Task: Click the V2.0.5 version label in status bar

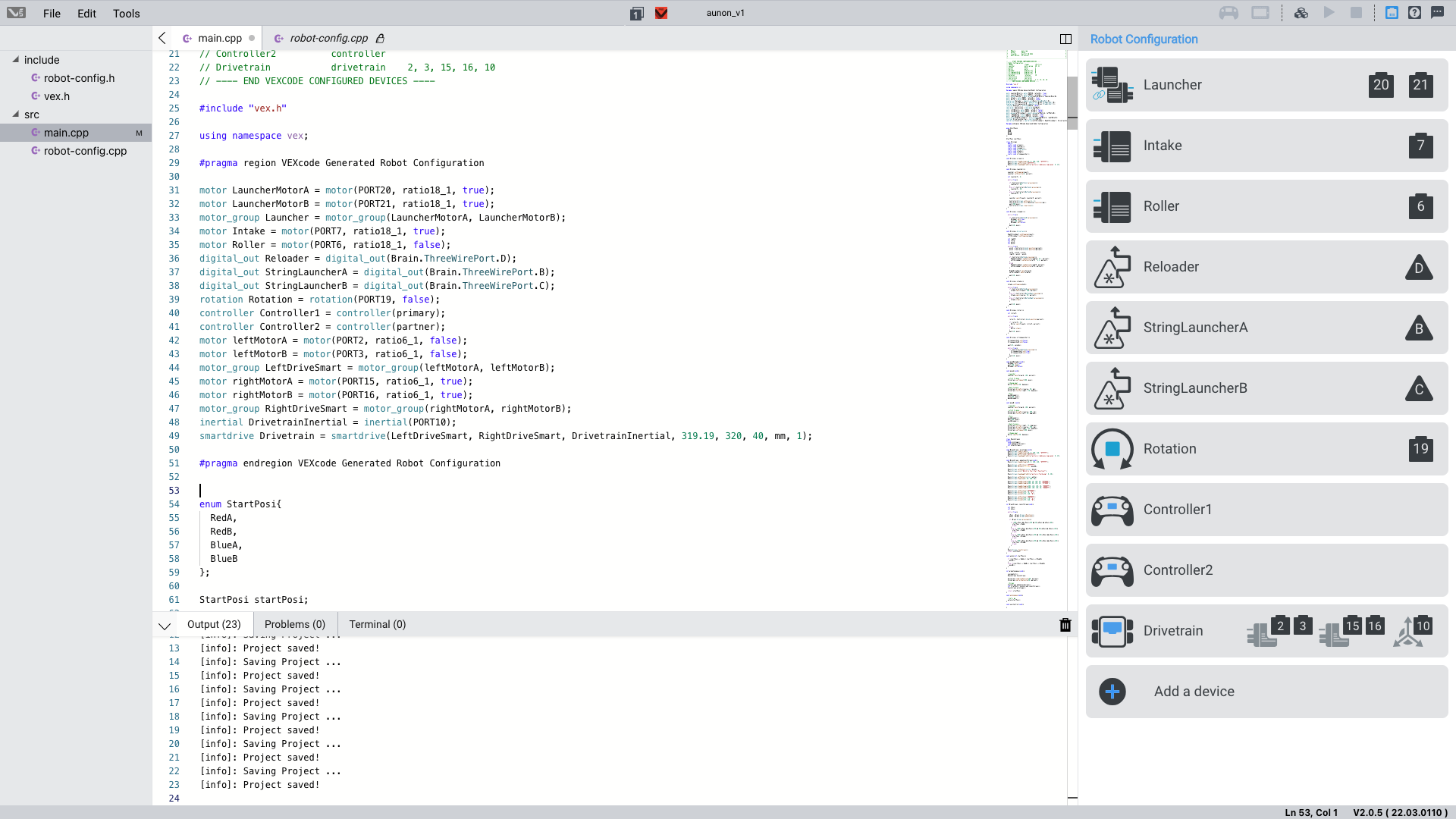Action: click(x=1400, y=812)
